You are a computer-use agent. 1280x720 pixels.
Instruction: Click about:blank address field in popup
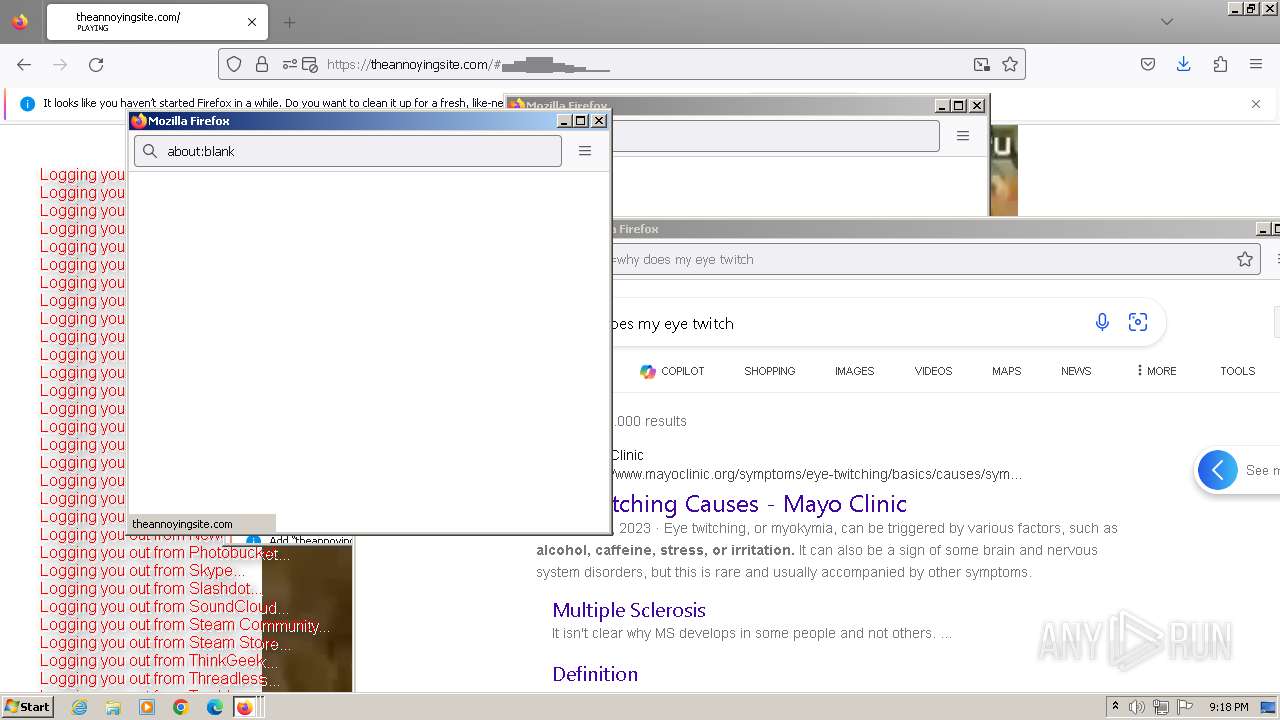(x=348, y=151)
